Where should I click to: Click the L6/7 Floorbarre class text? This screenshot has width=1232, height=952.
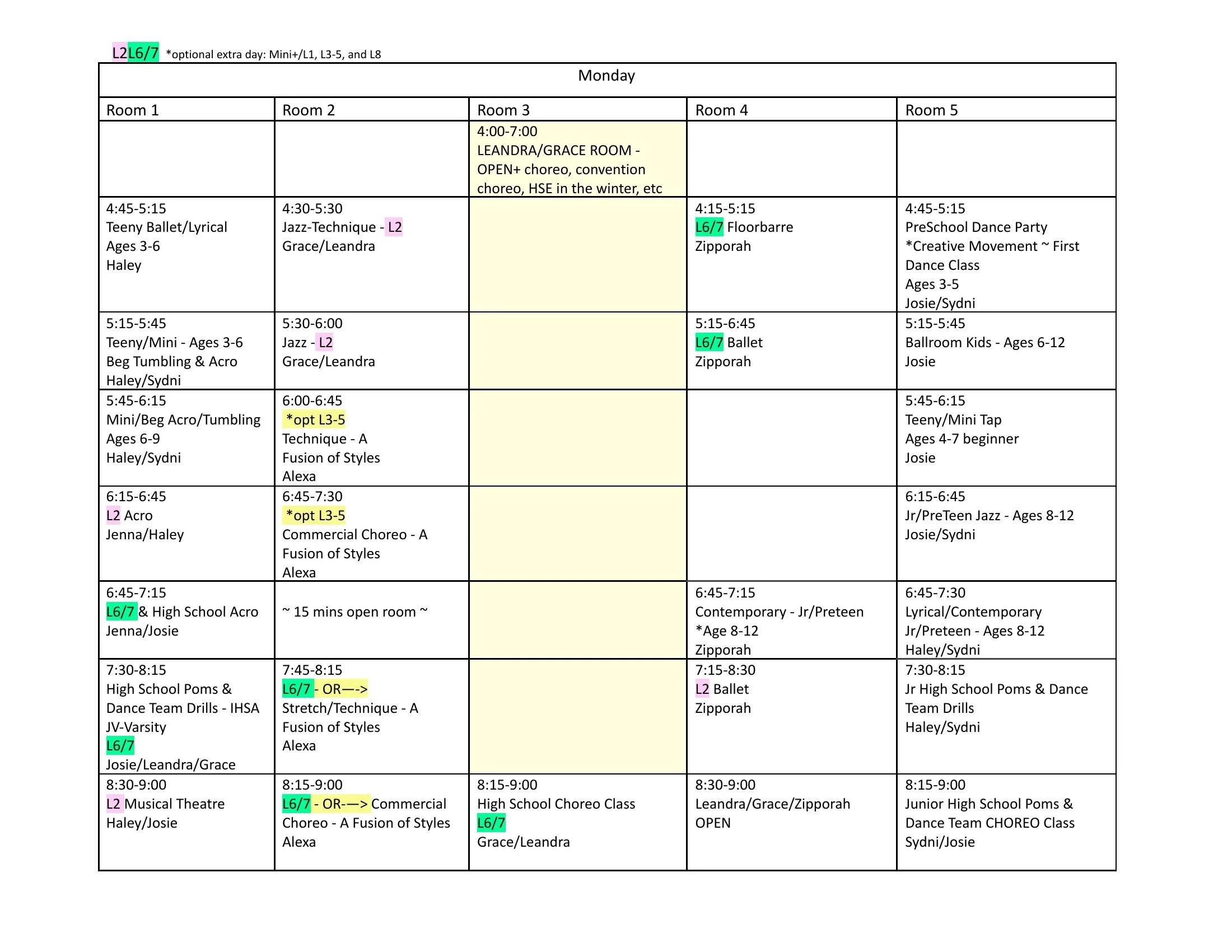click(744, 227)
